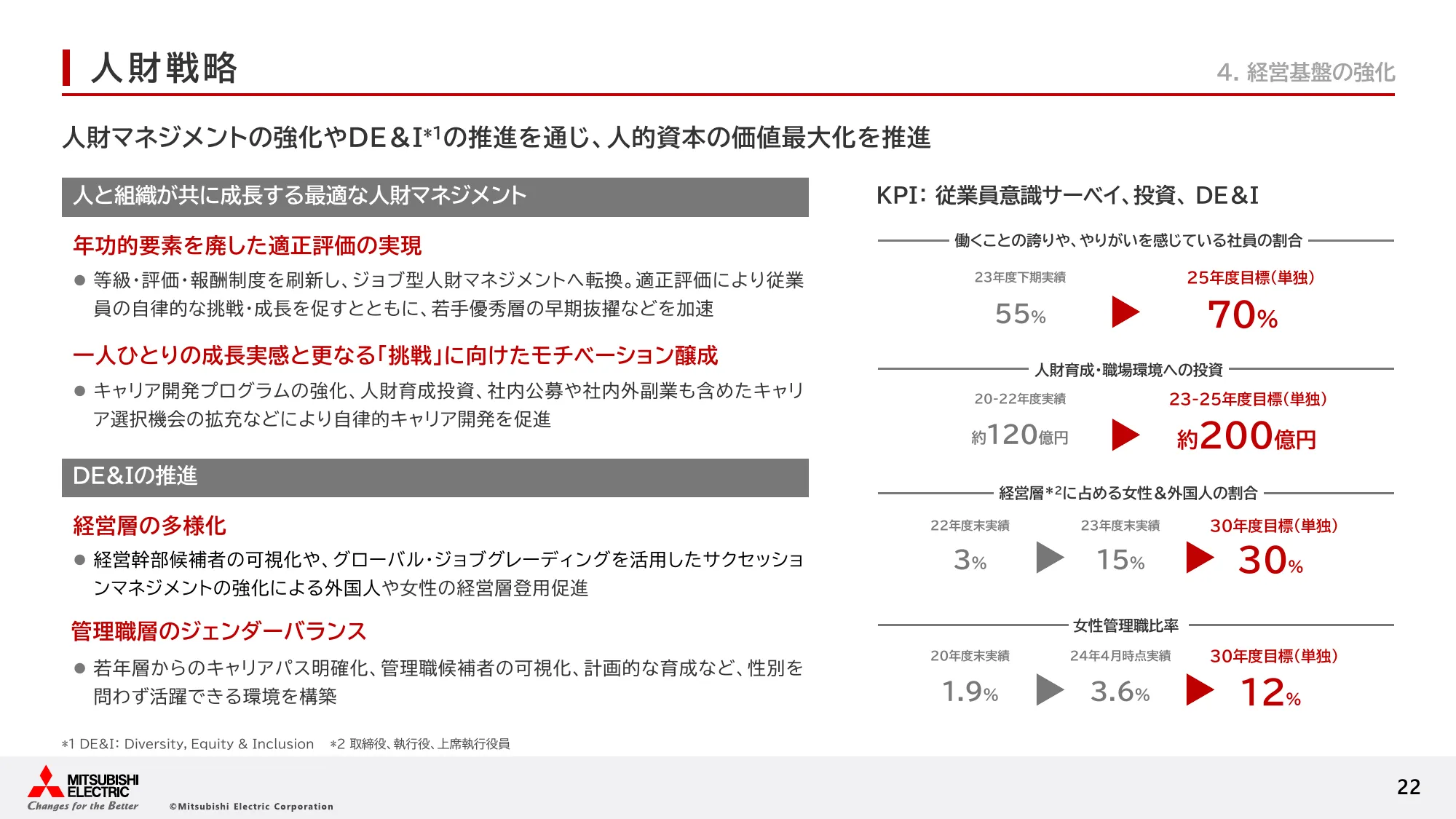The image size is (1456, 819).
Task: Click the red 12% value
Action: point(1270,692)
